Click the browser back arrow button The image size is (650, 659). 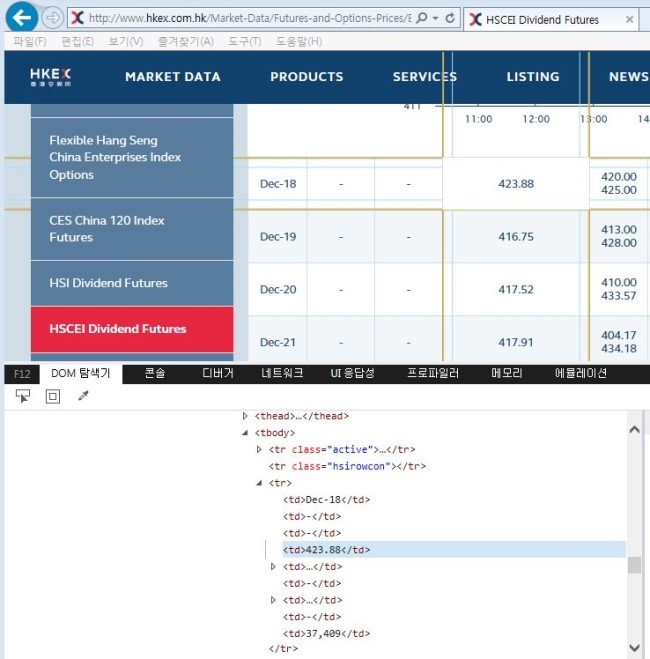[x=21, y=17]
